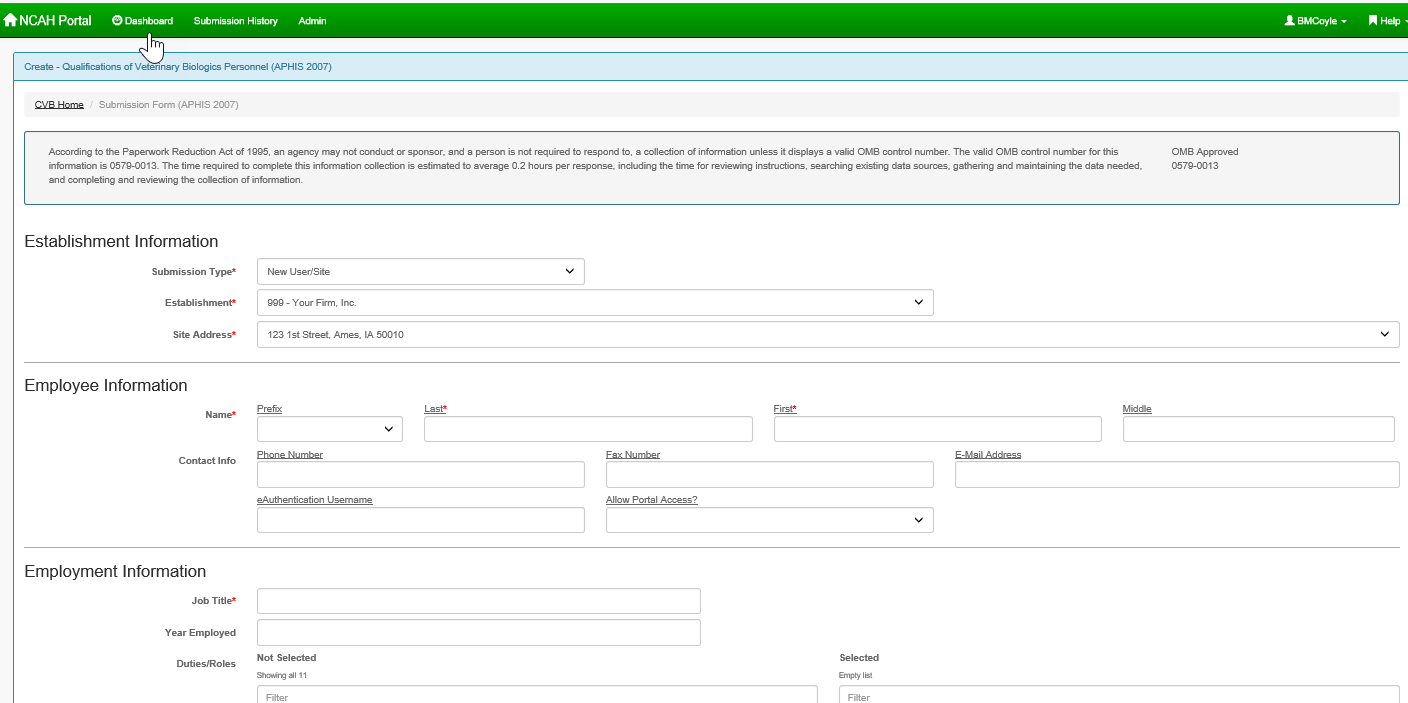Choose a name Prefix from dropdown
Image resolution: width=1408 pixels, height=703 pixels.
pyautogui.click(x=329, y=429)
